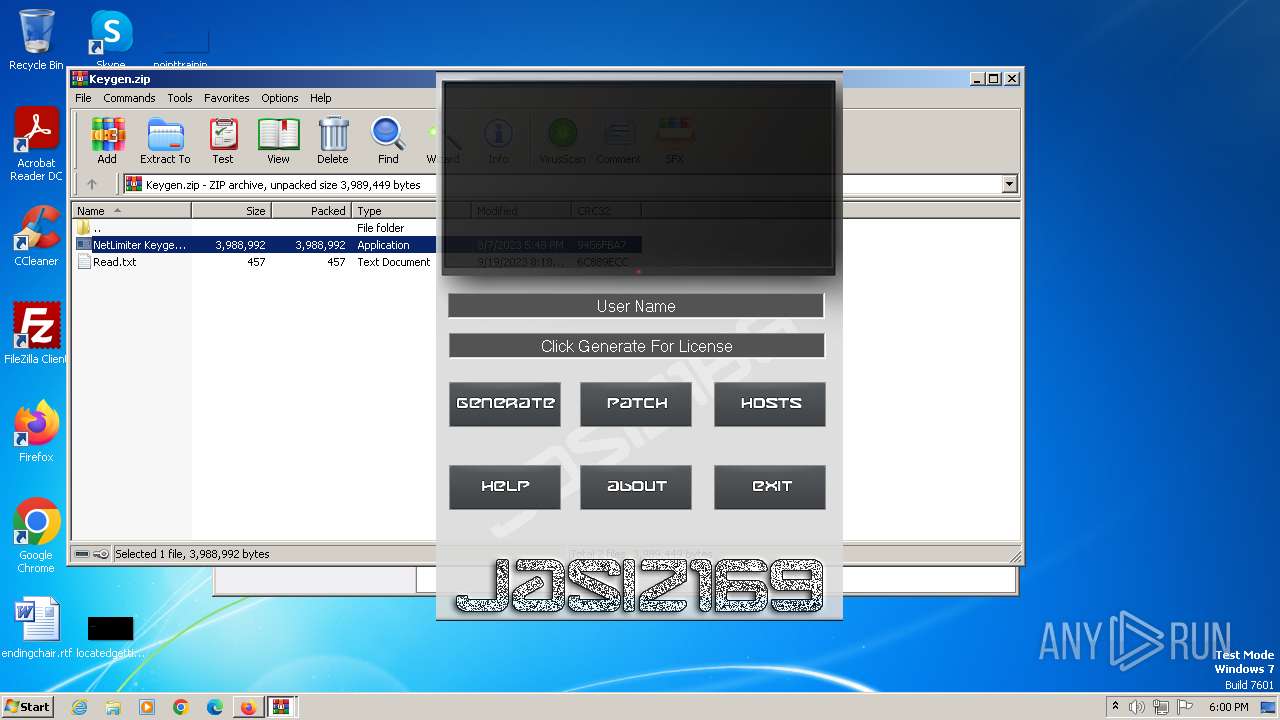Open Acrobat Reader DC desktop icon
The height and width of the screenshot is (720, 1280).
coord(36,144)
